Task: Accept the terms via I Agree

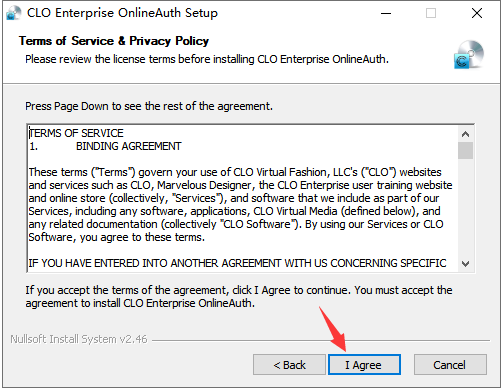Action: (364, 365)
